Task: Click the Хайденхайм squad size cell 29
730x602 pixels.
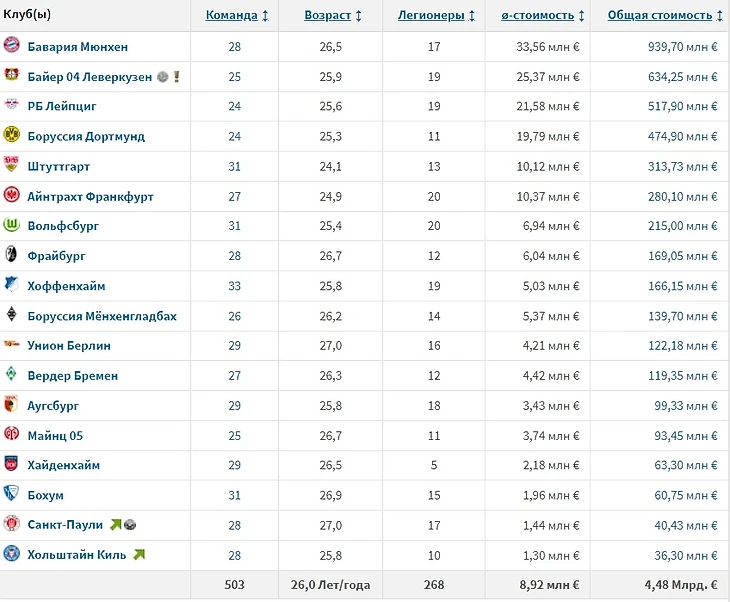Action: click(235, 466)
